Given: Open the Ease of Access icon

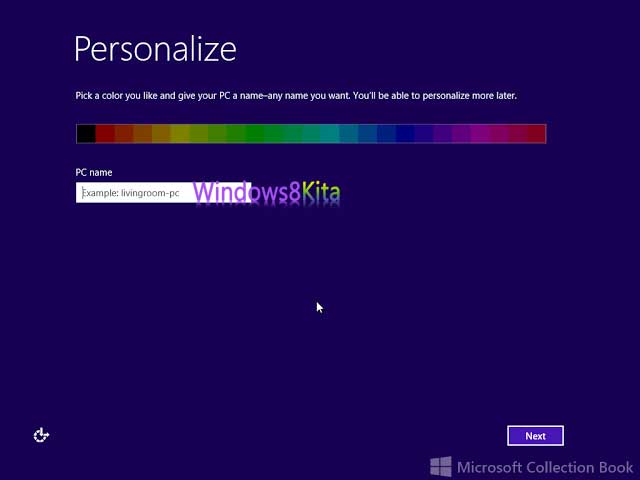Looking at the screenshot, I should pyautogui.click(x=41, y=435).
